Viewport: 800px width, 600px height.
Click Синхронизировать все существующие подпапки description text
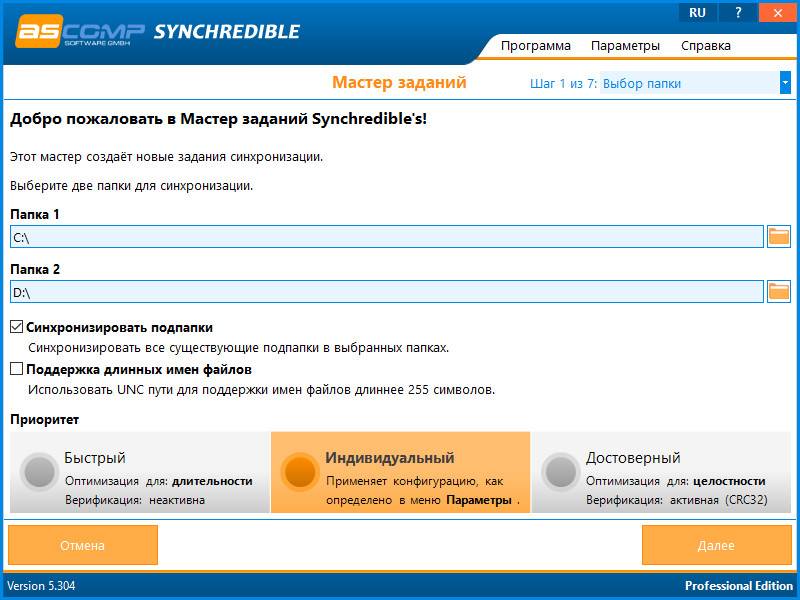click(x=238, y=348)
